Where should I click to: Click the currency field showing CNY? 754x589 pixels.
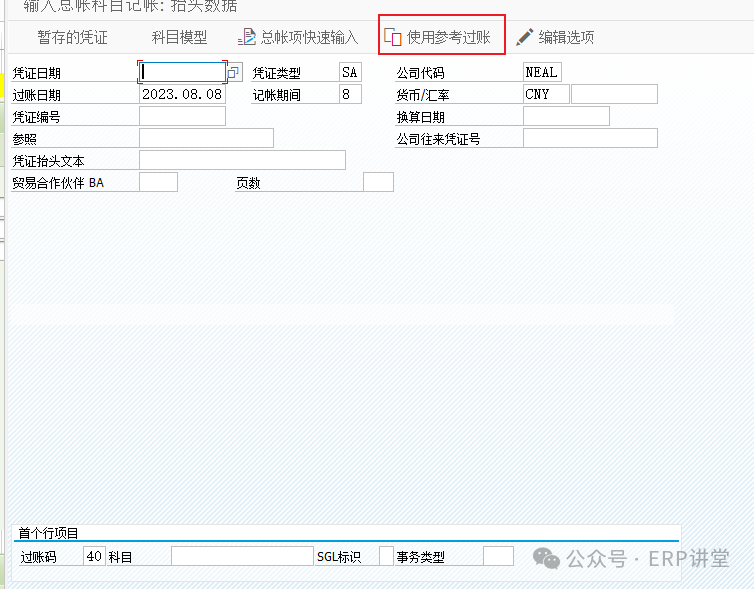[x=546, y=94]
